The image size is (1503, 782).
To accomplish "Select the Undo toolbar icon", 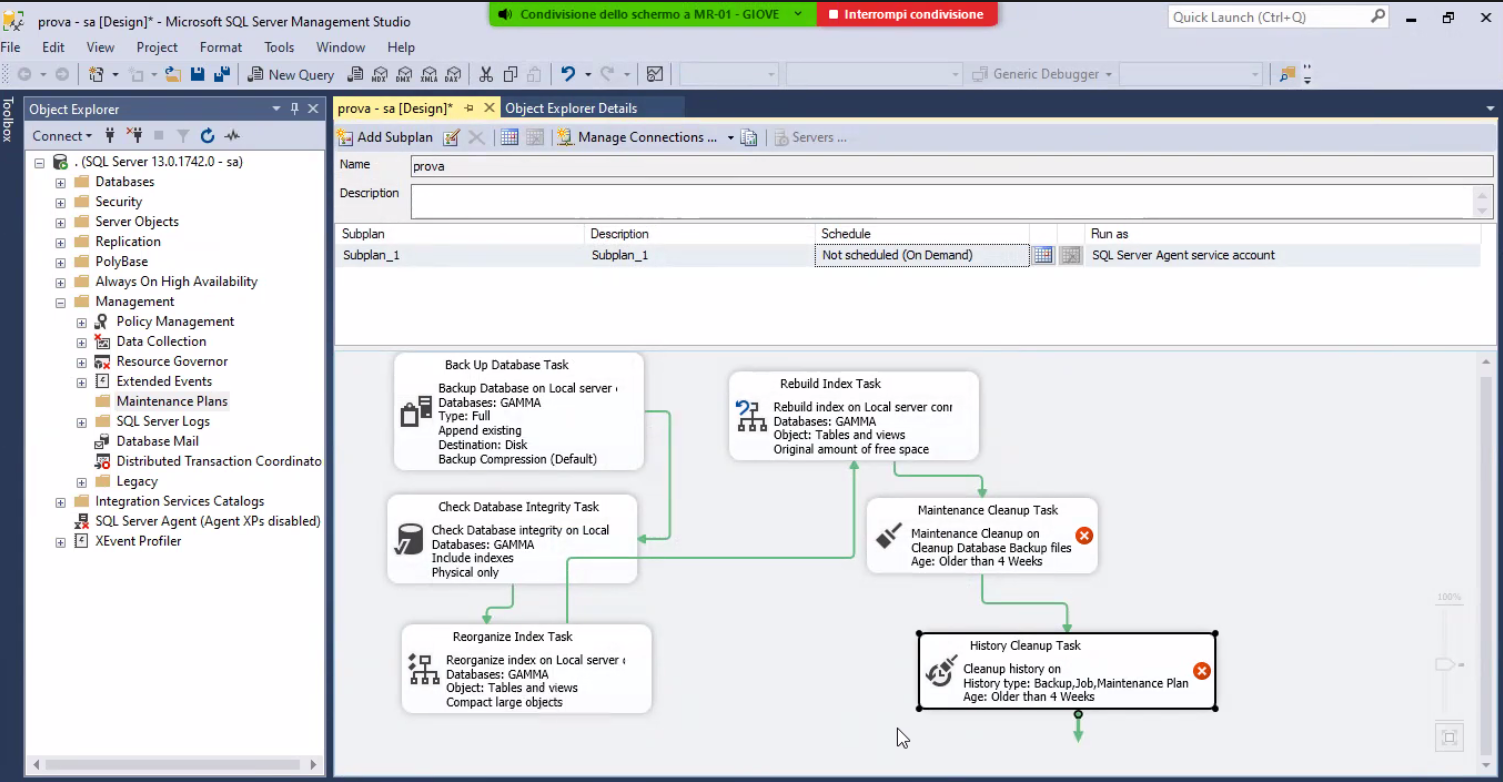I will click(566, 73).
